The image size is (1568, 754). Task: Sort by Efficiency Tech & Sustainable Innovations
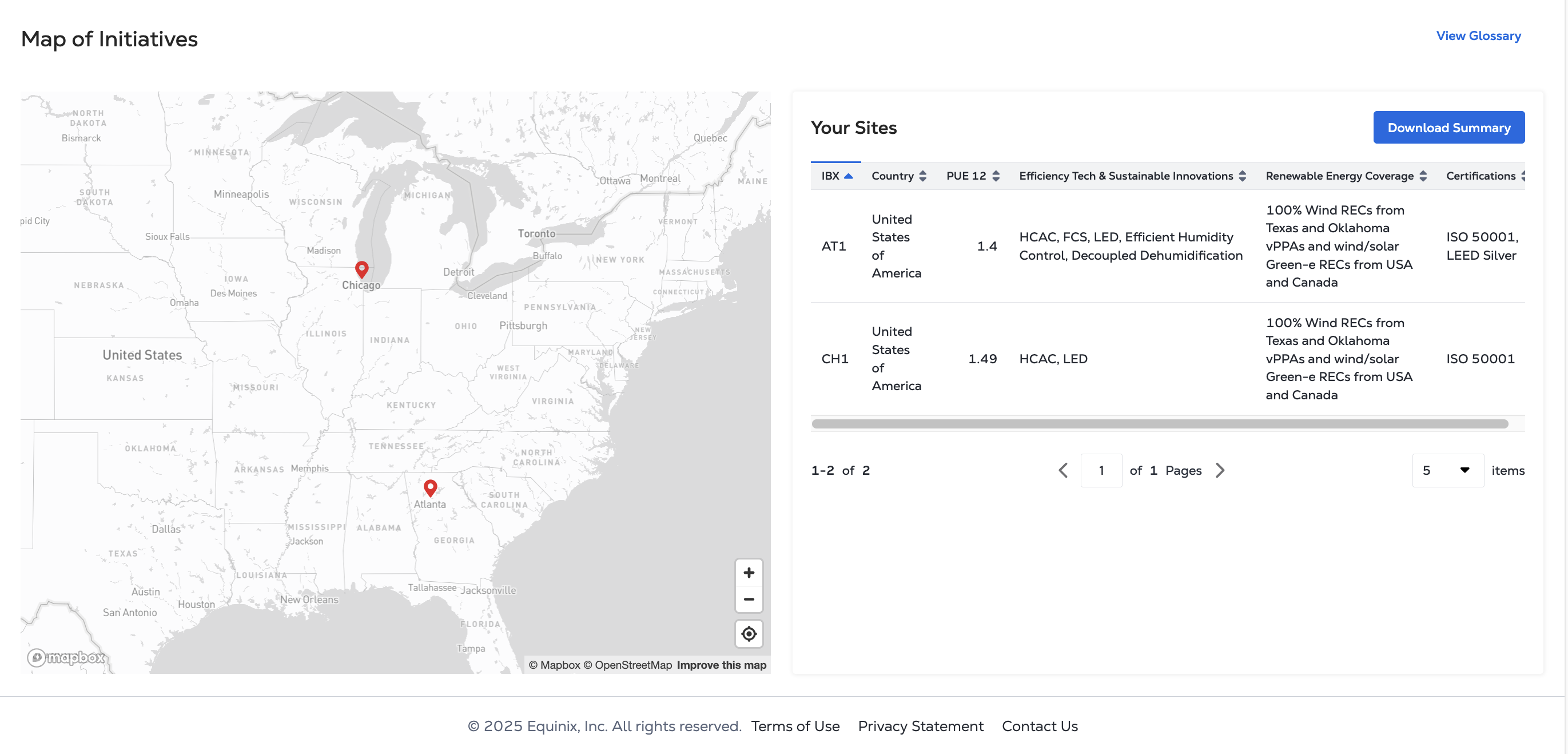(1132, 176)
